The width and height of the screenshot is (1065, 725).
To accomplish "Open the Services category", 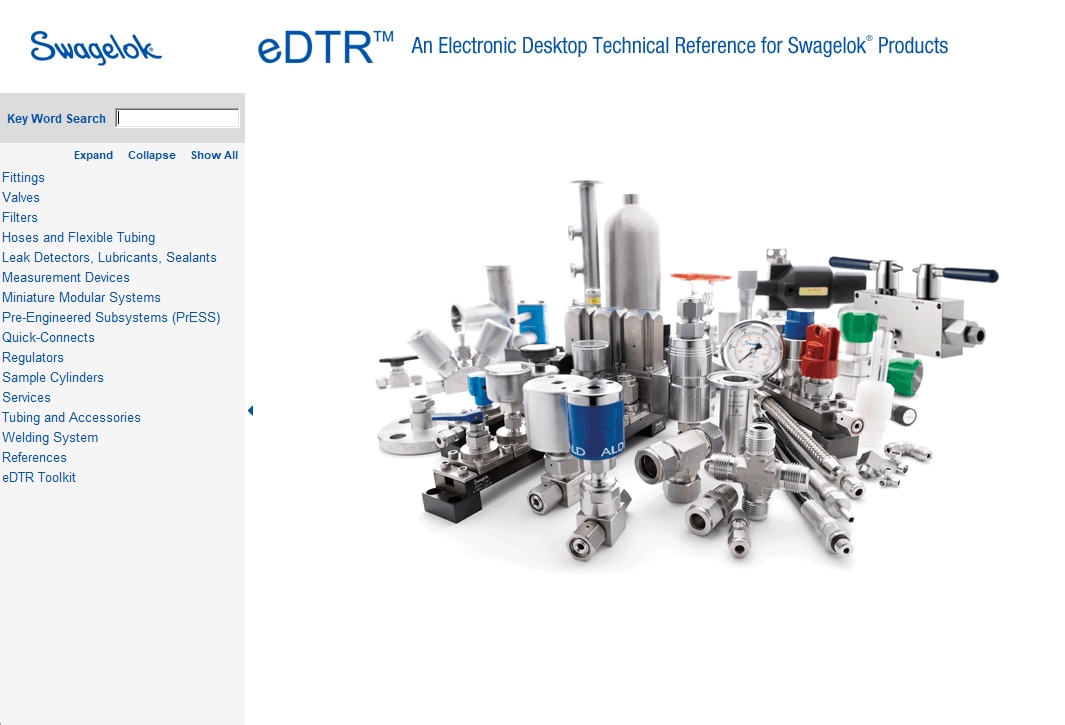I will pos(26,397).
